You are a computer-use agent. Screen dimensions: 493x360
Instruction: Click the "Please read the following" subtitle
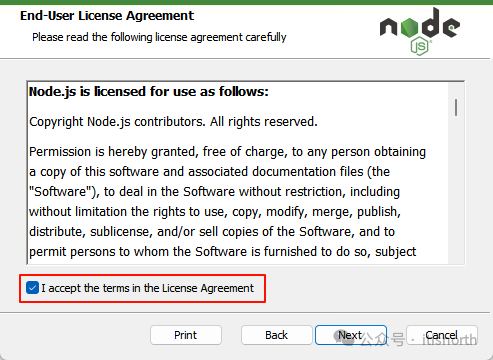click(159, 37)
